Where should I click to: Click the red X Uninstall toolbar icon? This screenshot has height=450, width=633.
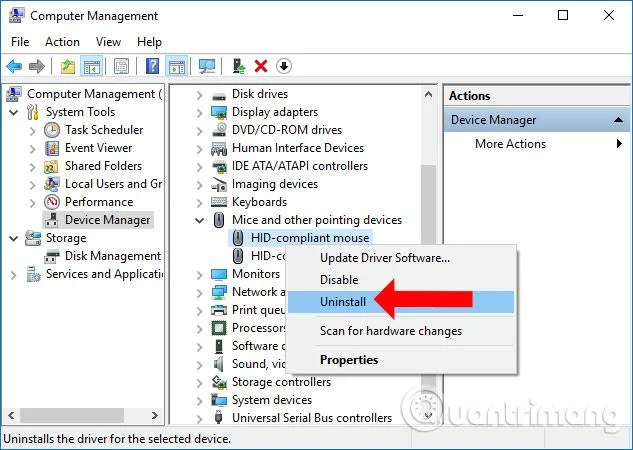click(261, 66)
